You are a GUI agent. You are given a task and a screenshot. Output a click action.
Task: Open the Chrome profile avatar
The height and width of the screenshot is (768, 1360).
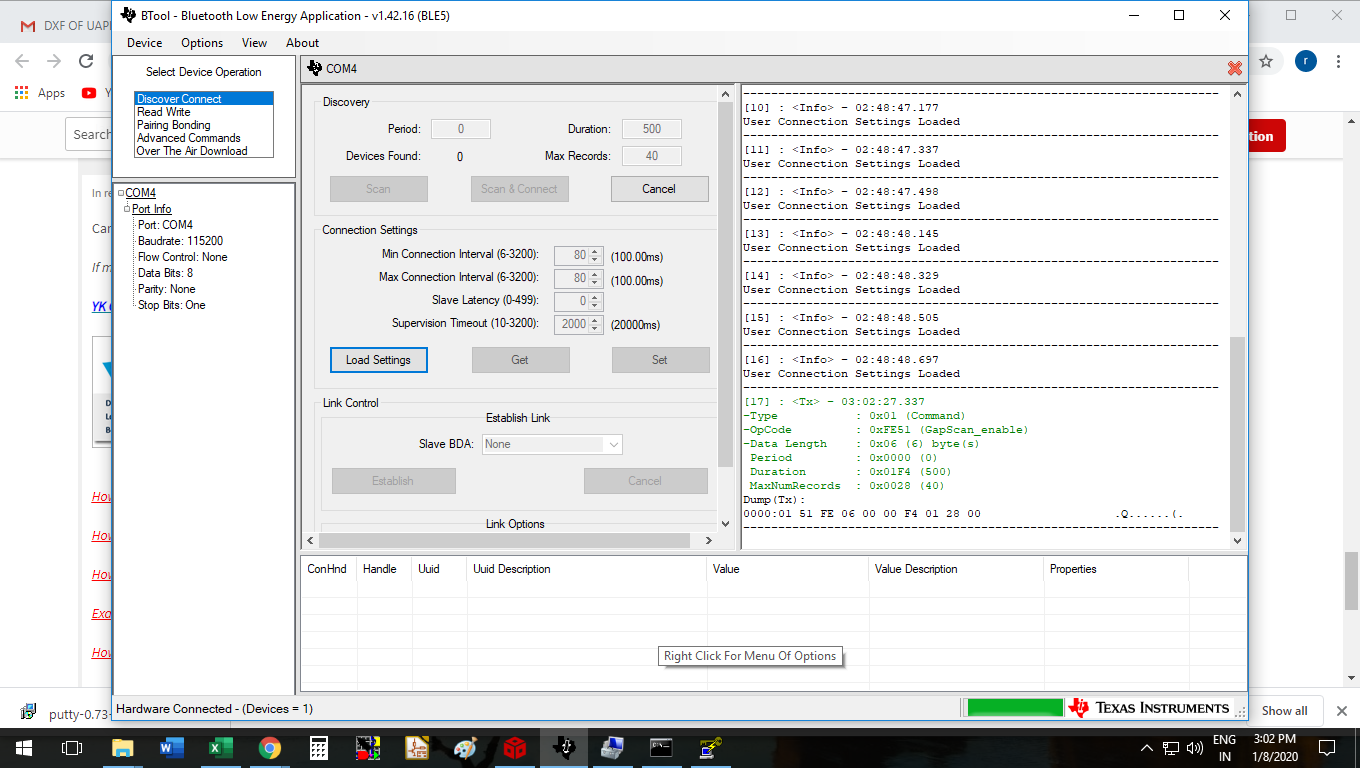pos(1306,61)
